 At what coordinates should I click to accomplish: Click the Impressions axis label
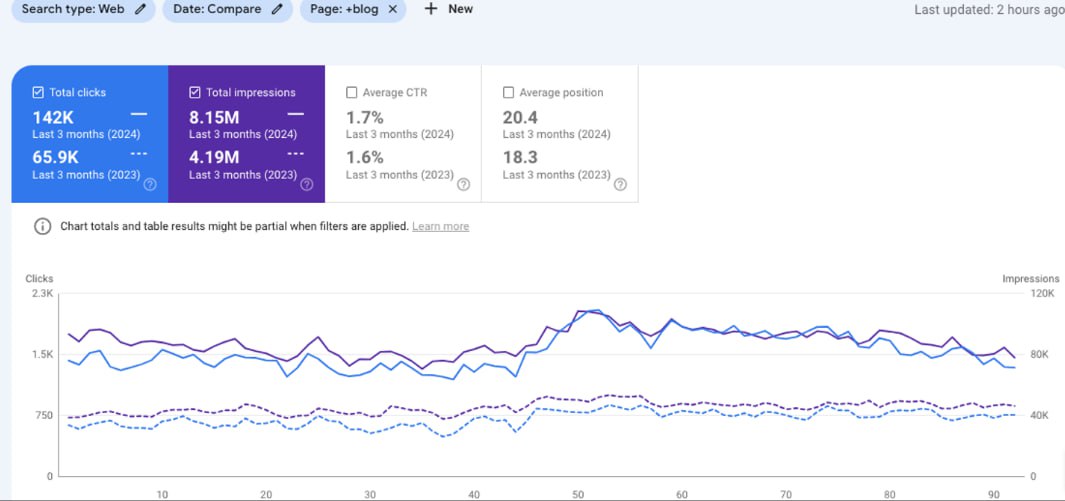tap(1030, 278)
